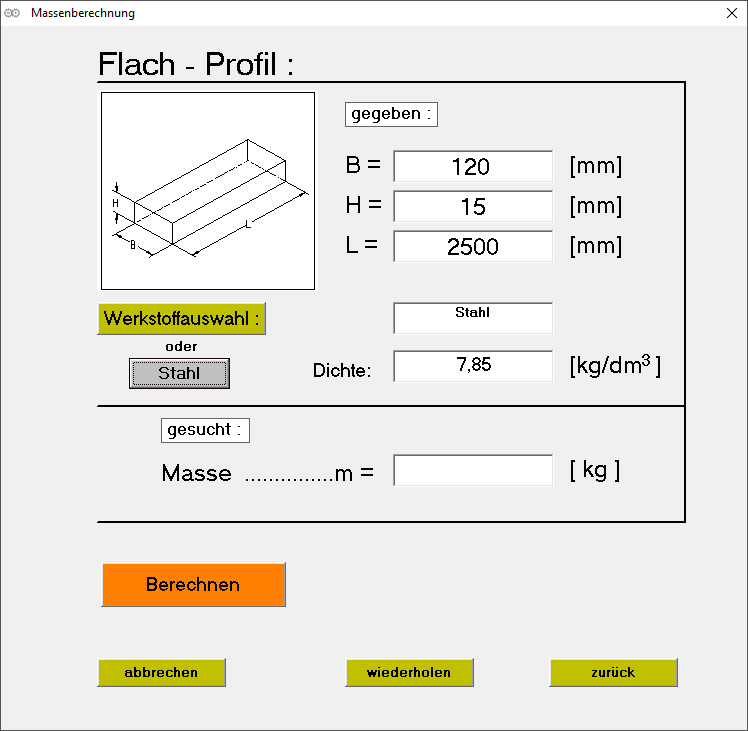
Task: Select the grey Stahl button
Action: point(179,373)
